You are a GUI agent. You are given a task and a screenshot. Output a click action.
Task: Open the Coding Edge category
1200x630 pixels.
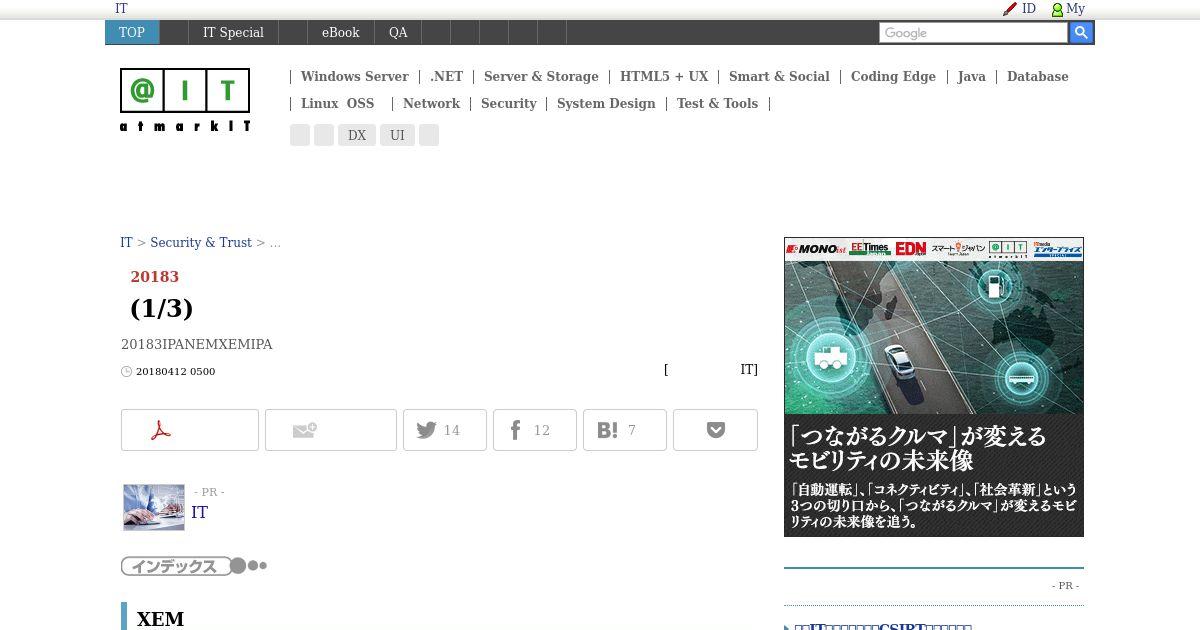(893, 77)
